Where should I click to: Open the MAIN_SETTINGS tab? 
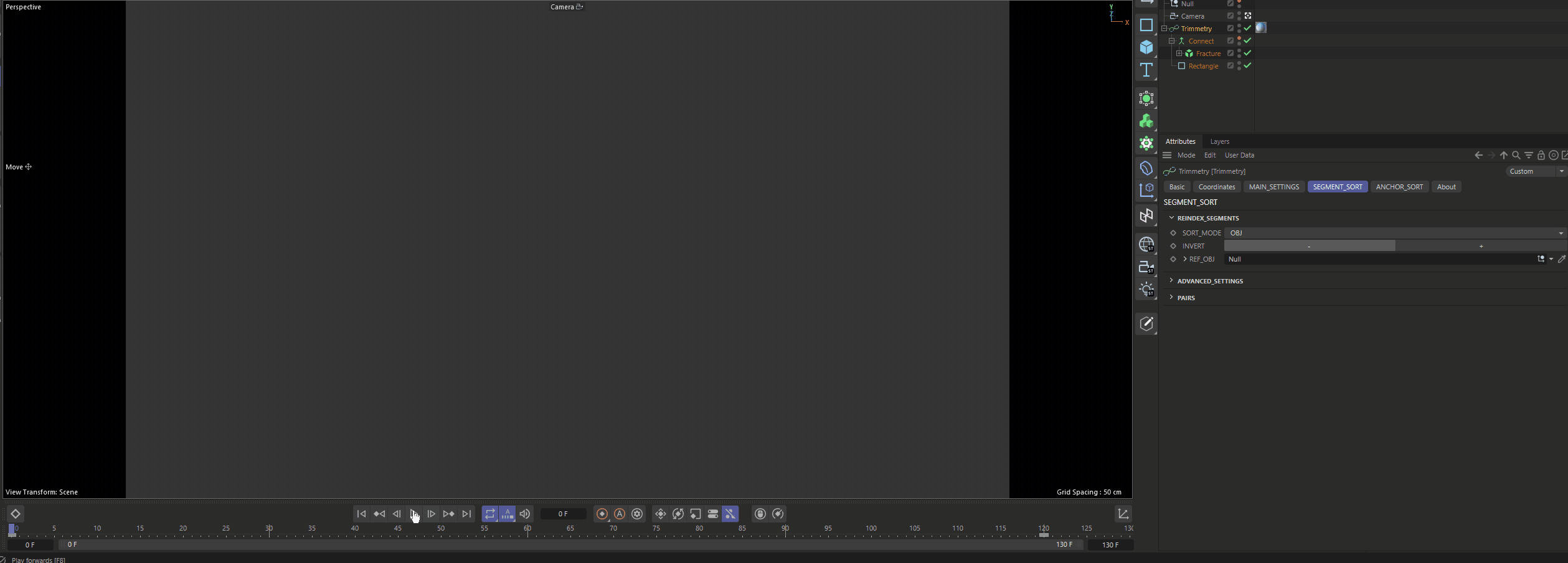[x=1273, y=187]
